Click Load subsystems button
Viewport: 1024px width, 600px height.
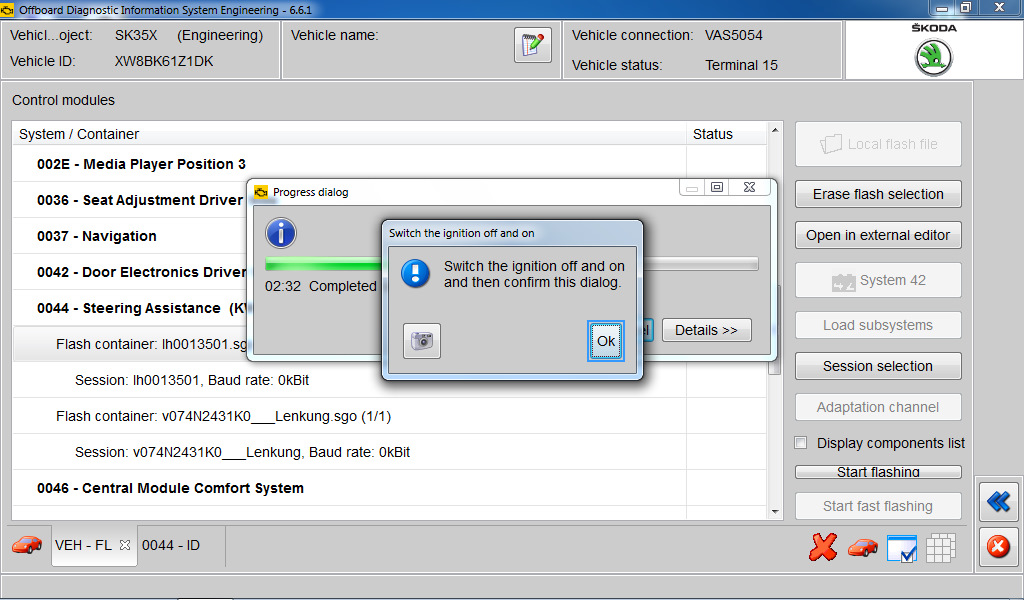(x=878, y=325)
